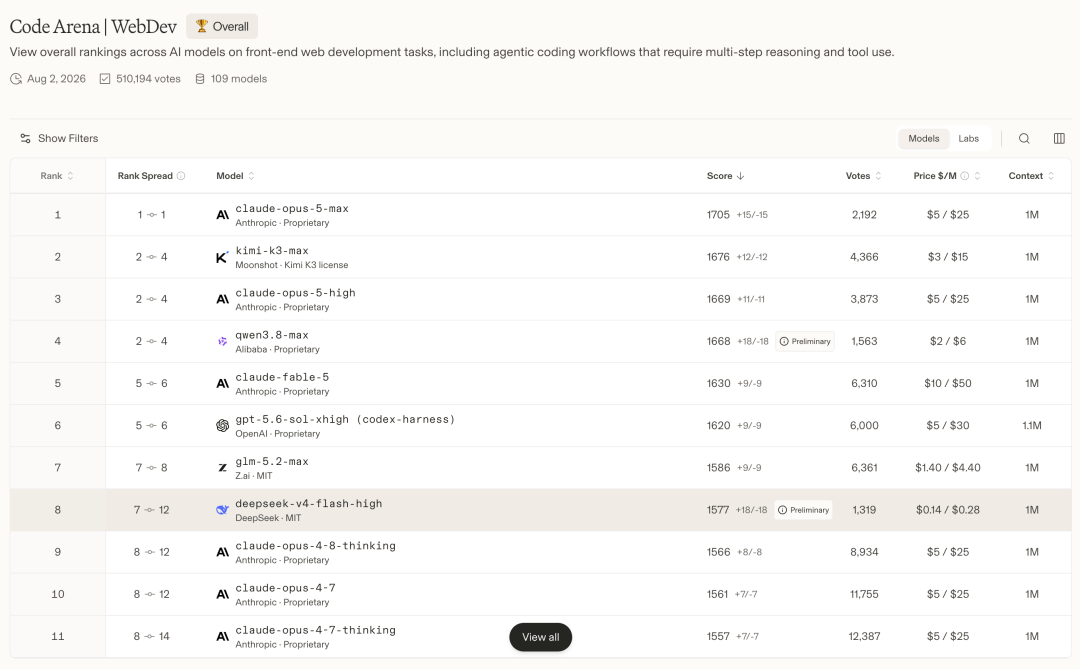
Task: Open the claude-opus-5-max model link
Action: [x=292, y=208]
